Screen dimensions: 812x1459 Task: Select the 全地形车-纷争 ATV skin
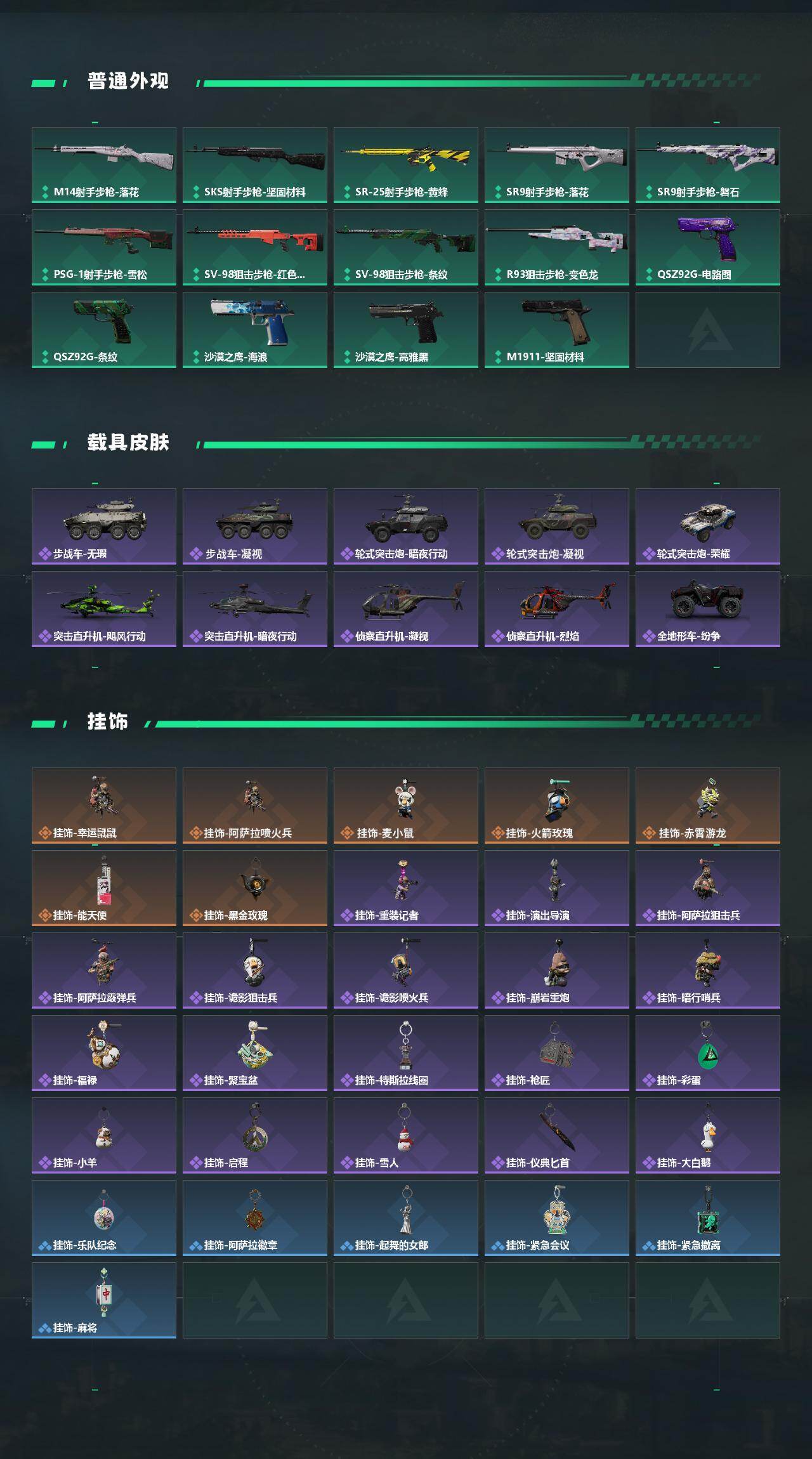pyautogui.click(x=708, y=609)
